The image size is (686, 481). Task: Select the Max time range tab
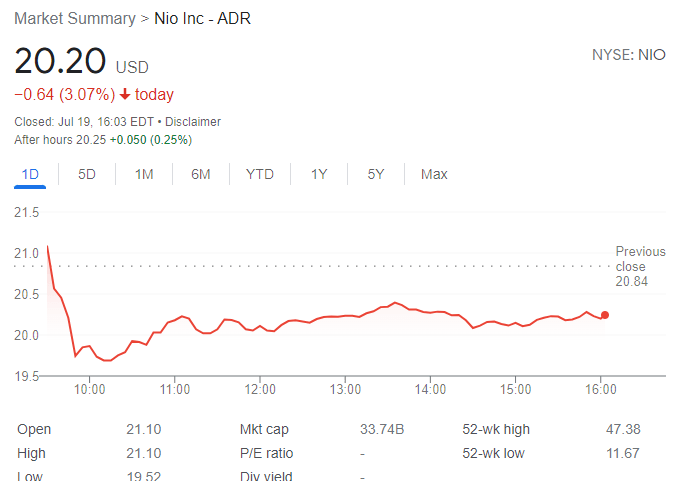(434, 174)
